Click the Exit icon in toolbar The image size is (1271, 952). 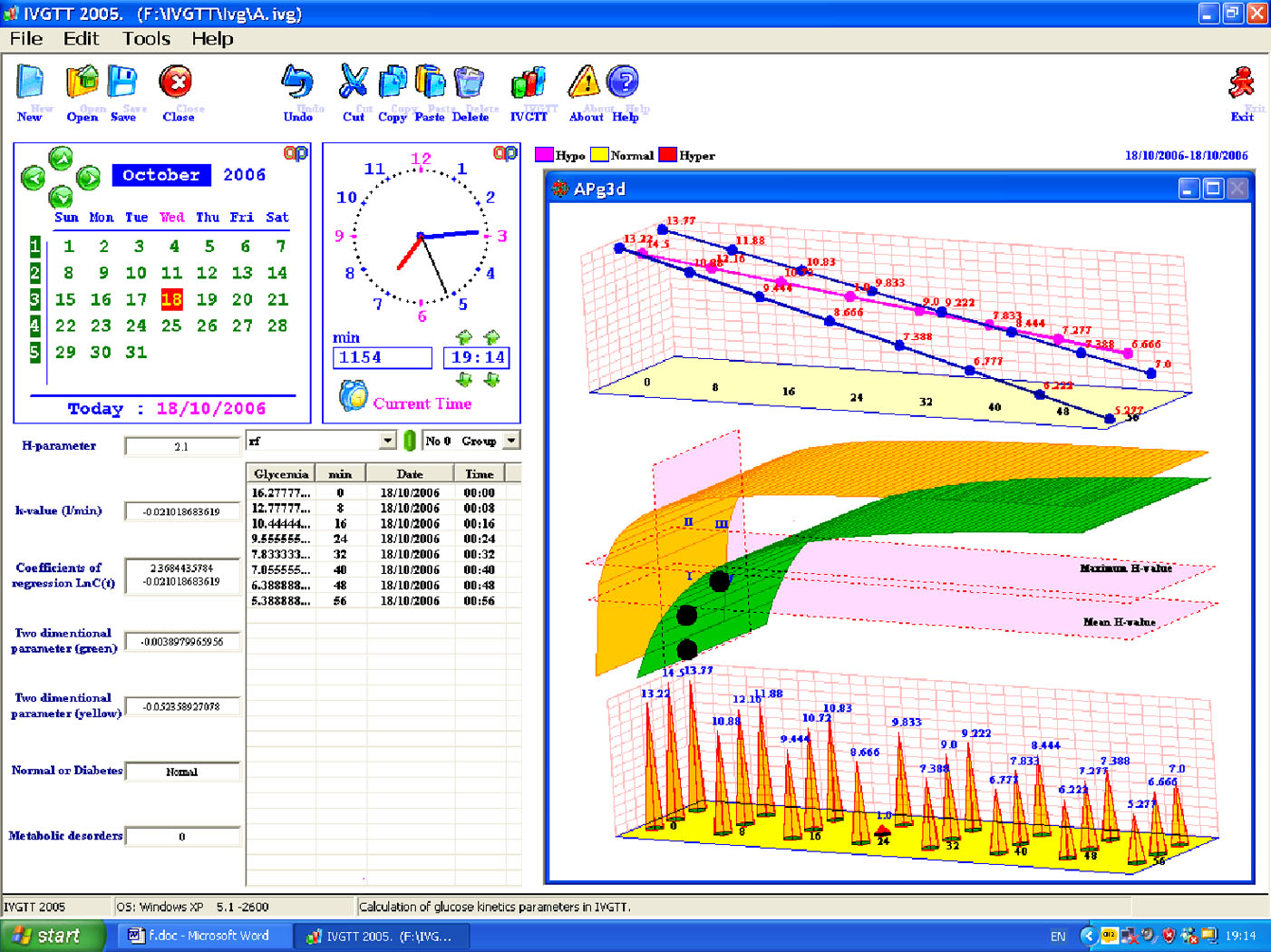click(x=1241, y=84)
